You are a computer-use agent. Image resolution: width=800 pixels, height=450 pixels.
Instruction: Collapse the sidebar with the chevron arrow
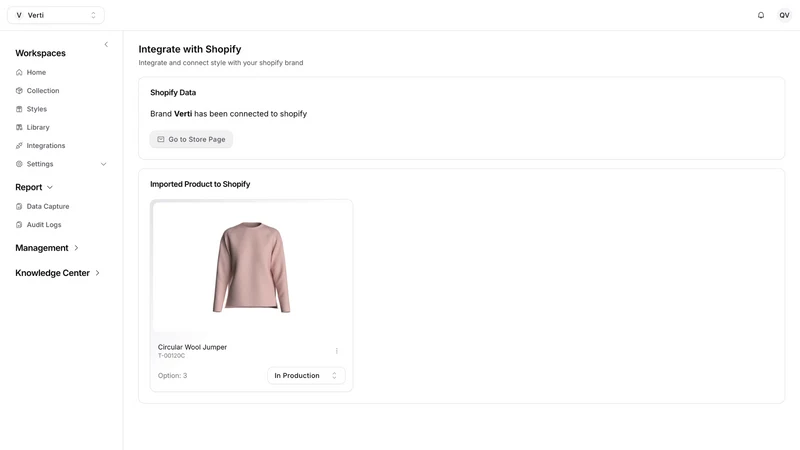tap(106, 44)
